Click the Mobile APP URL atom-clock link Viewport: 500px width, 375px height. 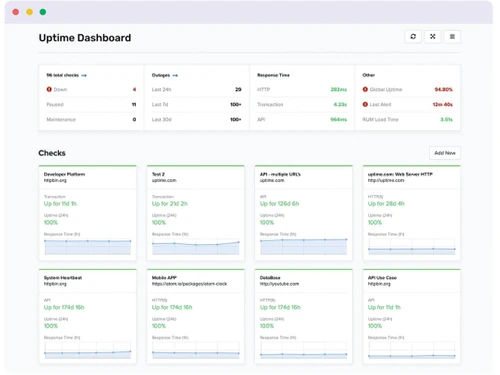pyautogui.click(x=189, y=284)
